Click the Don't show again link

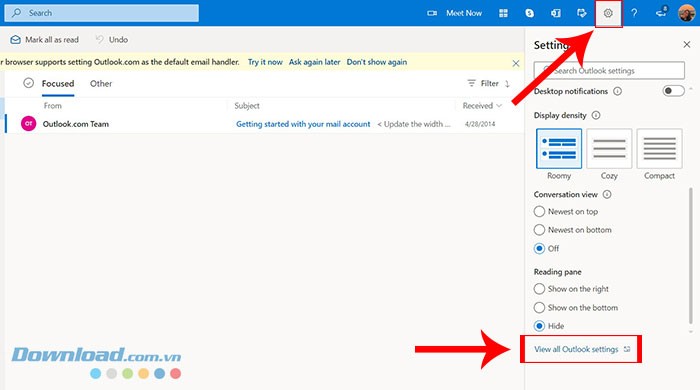377,62
